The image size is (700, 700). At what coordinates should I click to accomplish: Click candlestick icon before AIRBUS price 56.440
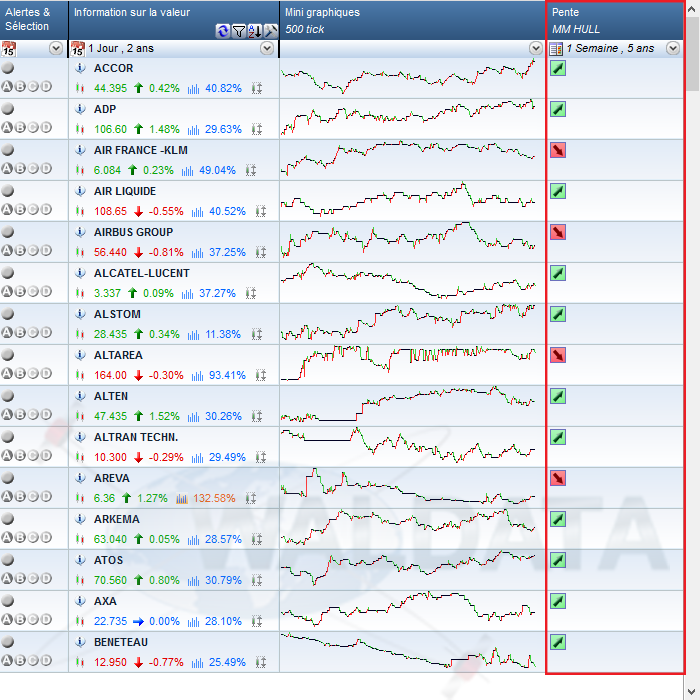pyautogui.click(x=80, y=252)
